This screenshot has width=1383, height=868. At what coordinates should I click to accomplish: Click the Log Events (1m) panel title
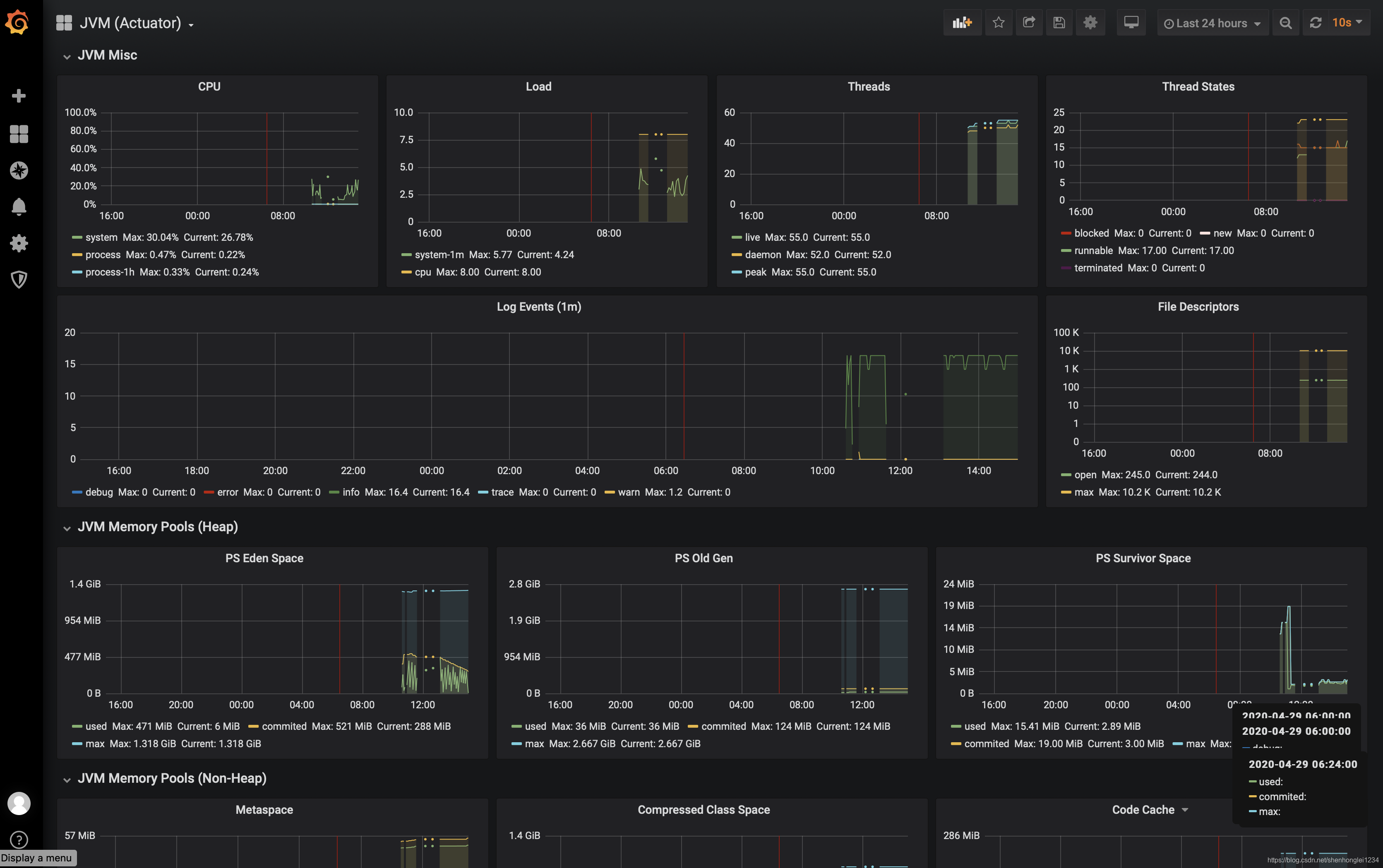[x=538, y=307]
